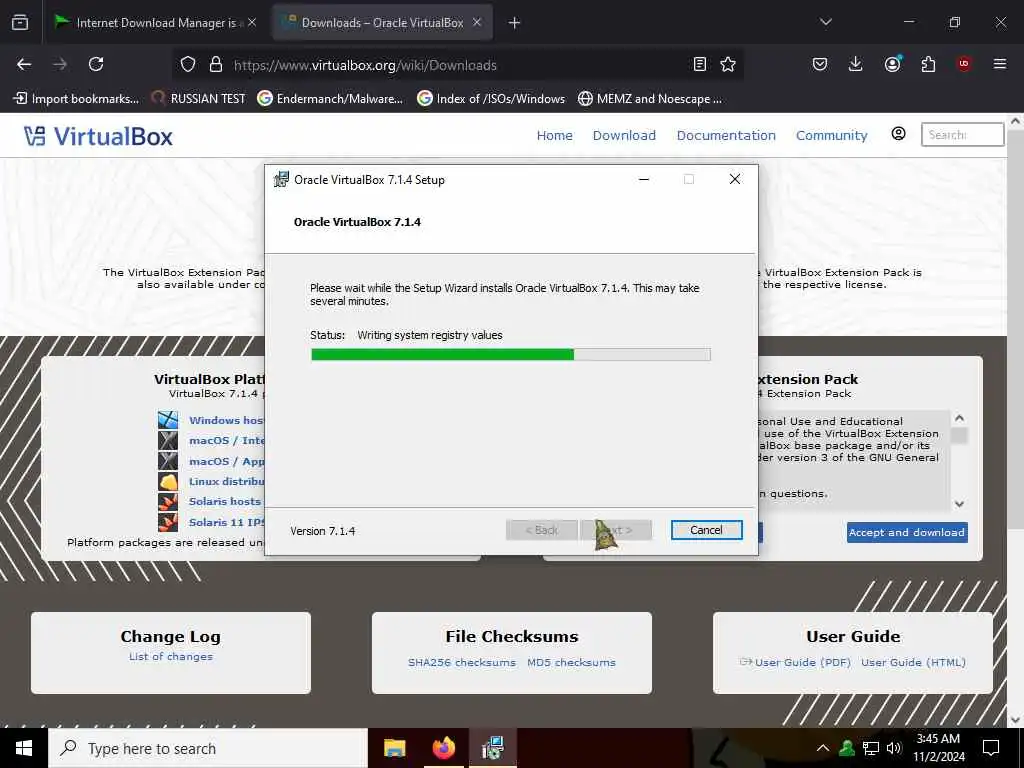1024x768 pixels.
Task: Bookmark this page with the star icon
Action: [x=728, y=64]
